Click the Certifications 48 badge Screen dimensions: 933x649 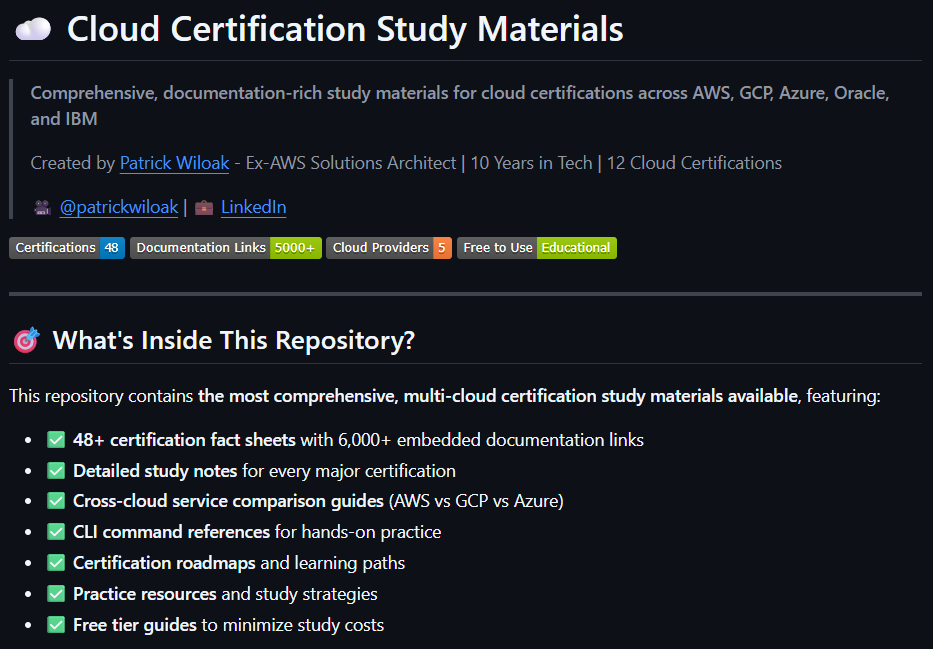click(x=67, y=248)
